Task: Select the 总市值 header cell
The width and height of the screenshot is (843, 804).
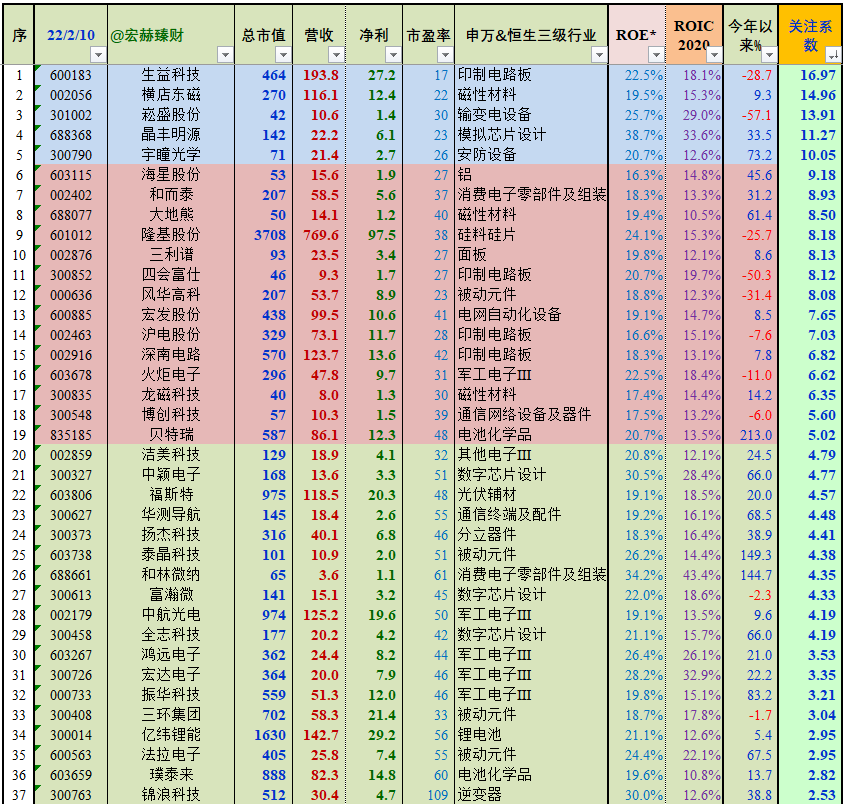Action: (263, 35)
